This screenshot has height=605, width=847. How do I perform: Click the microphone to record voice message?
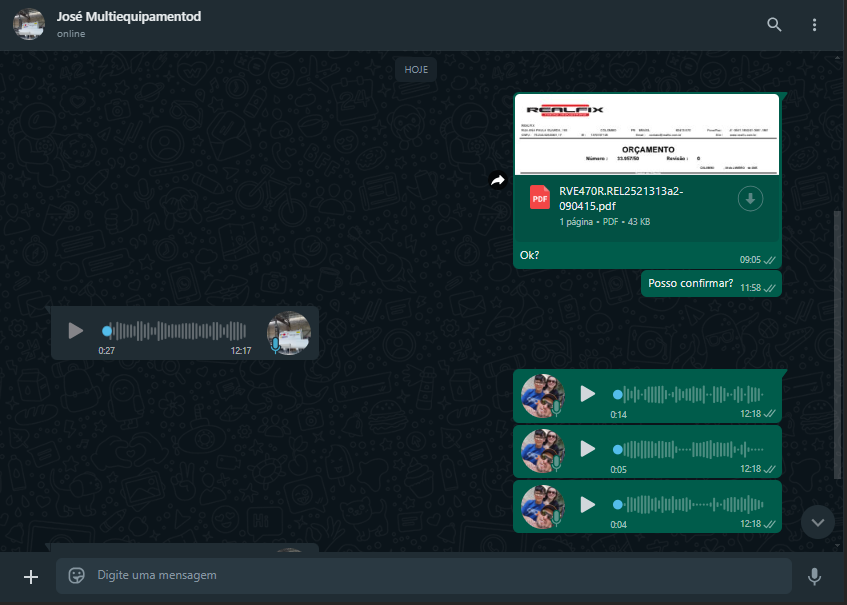(x=814, y=576)
